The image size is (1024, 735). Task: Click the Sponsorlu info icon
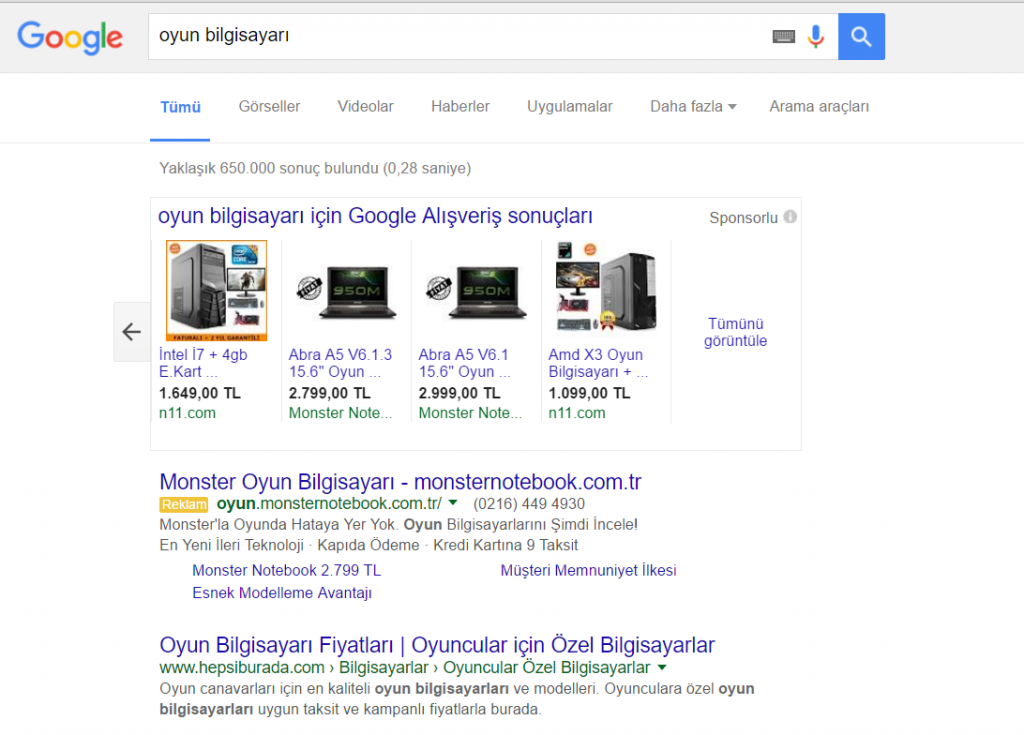click(x=790, y=217)
